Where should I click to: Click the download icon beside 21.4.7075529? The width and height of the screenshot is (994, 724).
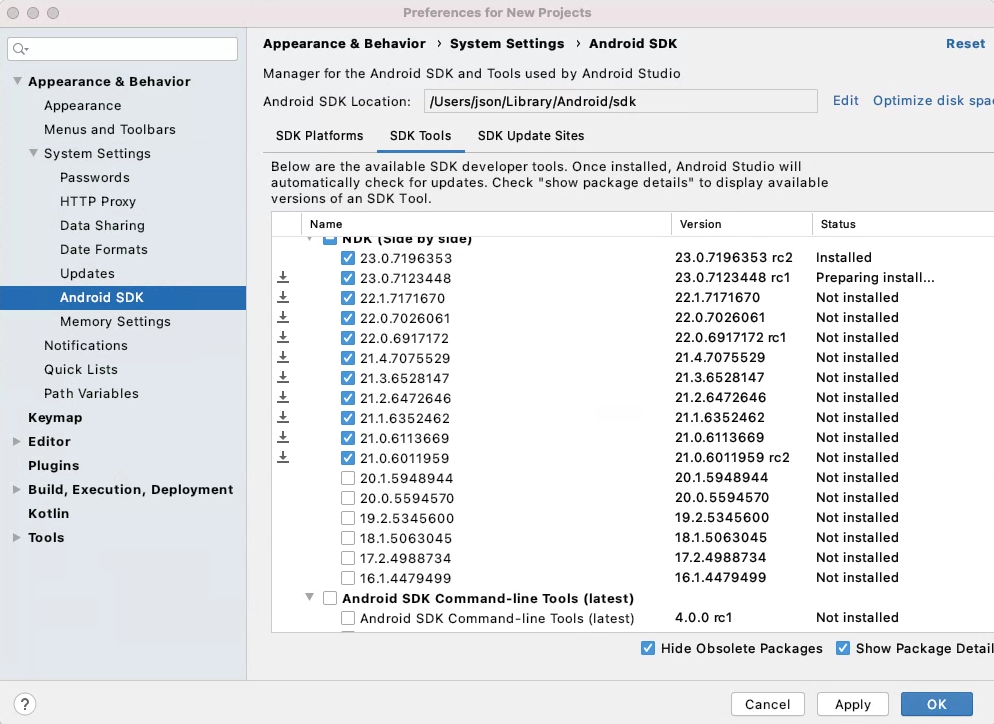pyautogui.click(x=283, y=357)
